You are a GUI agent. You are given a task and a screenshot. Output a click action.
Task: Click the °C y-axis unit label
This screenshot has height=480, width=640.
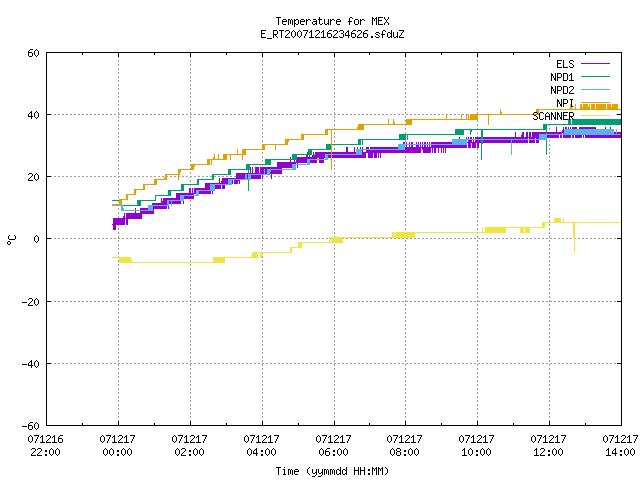pos(11,240)
